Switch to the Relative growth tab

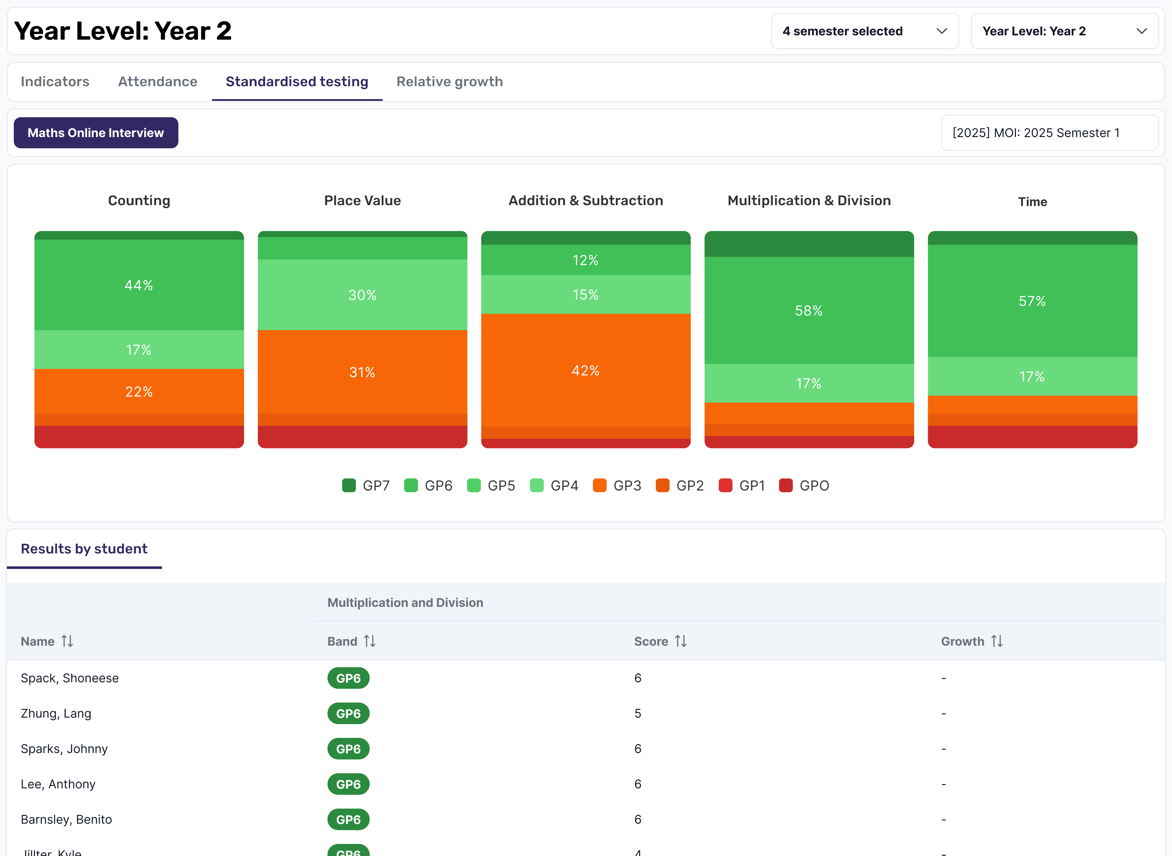click(x=450, y=81)
